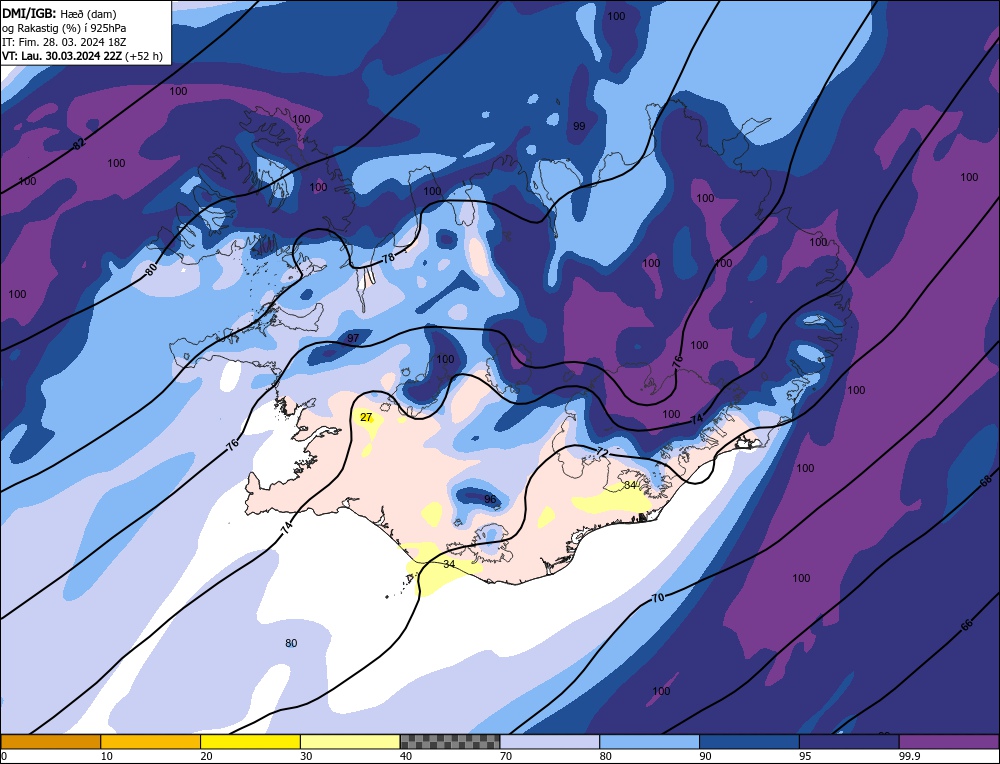The image size is (1000, 764).
Task: Click the medium blue 90–95 legend swatch
Action: 749,741
